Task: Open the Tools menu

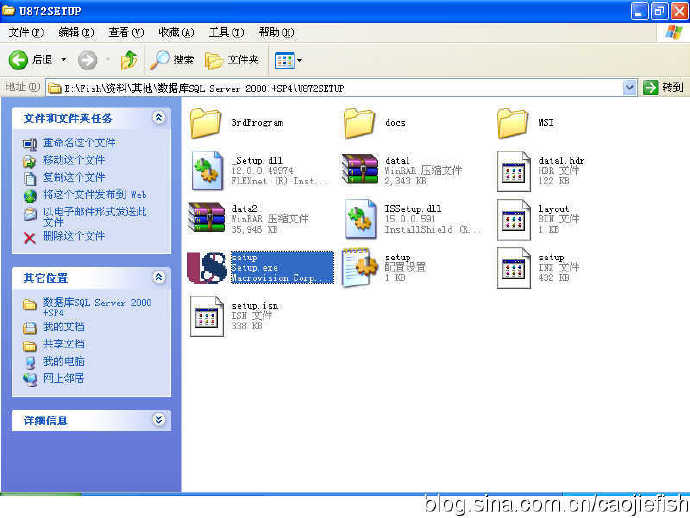Action: click(x=226, y=32)
